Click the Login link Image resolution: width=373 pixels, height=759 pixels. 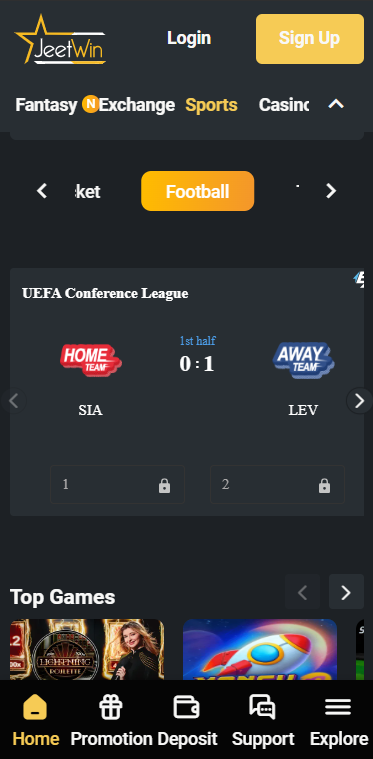189,38
